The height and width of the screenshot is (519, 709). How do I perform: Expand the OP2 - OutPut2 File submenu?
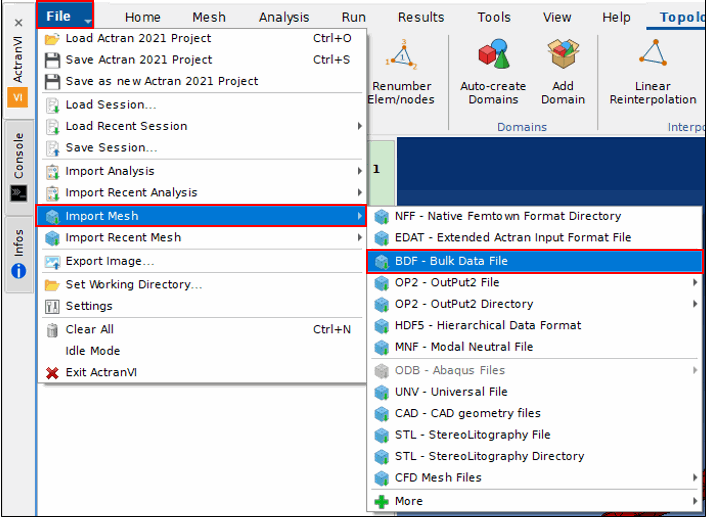(534, 283)
